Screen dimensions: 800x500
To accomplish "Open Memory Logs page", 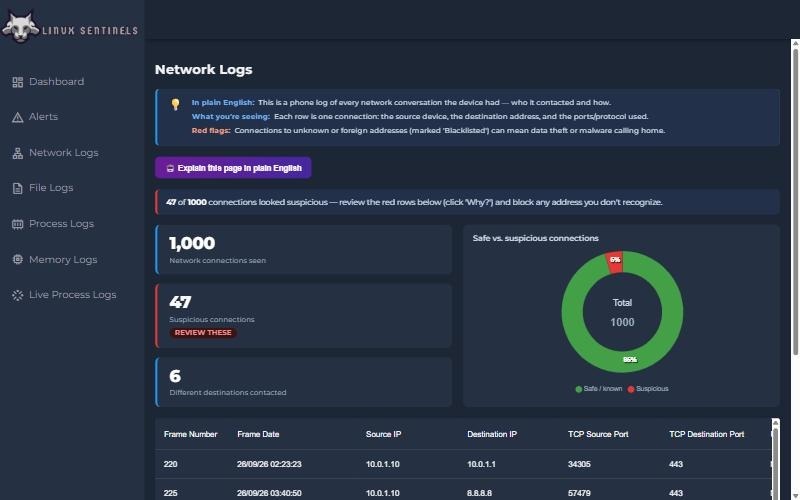I will (63, 259).
